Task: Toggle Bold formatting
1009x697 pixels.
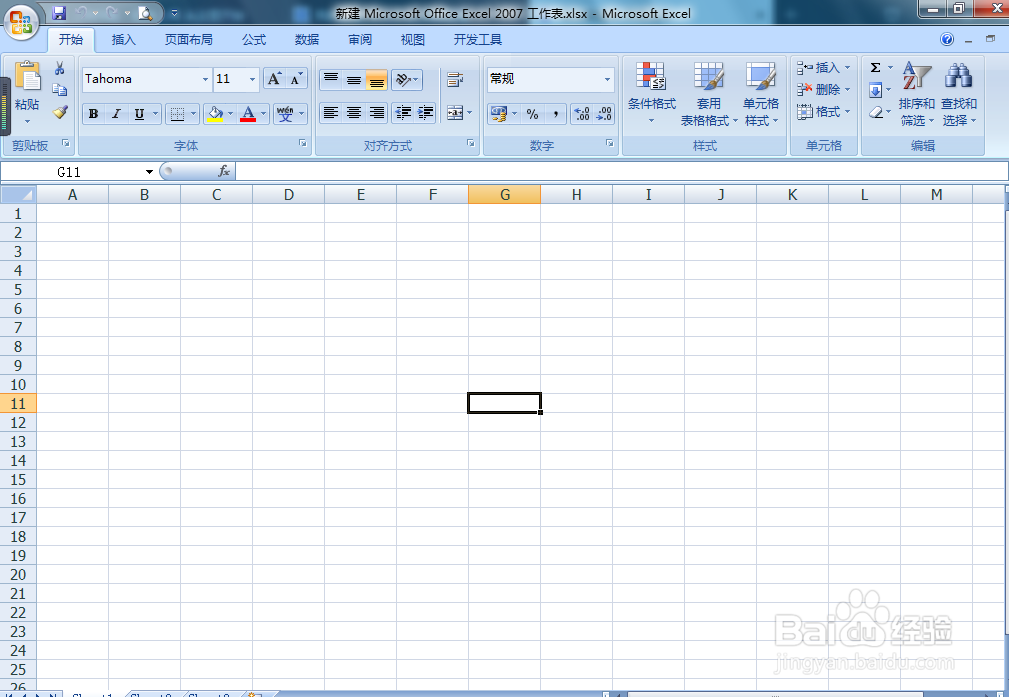Action: tap(93, 114)
